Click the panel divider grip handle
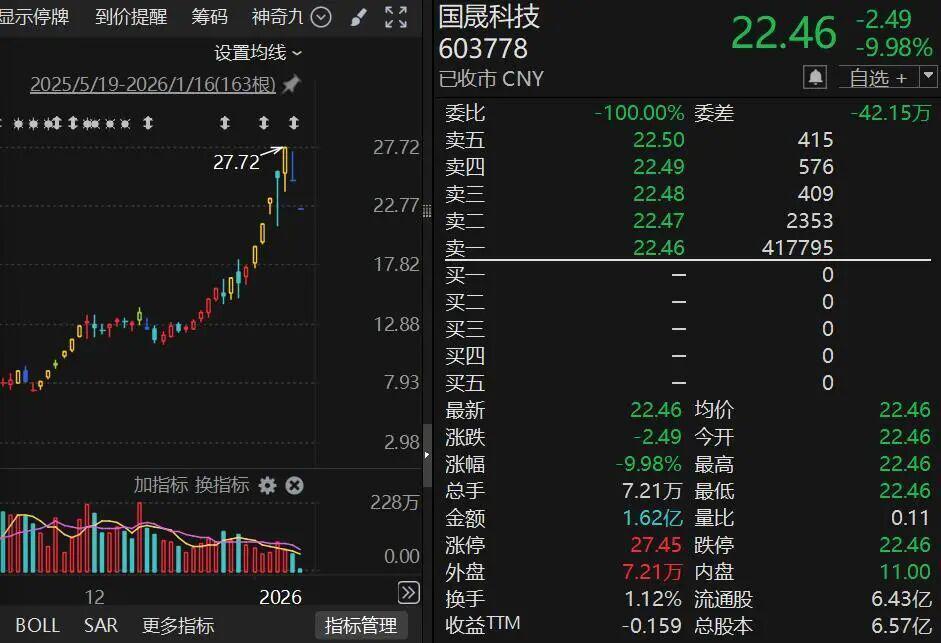 pyautogui.click(x=428, y=212)
